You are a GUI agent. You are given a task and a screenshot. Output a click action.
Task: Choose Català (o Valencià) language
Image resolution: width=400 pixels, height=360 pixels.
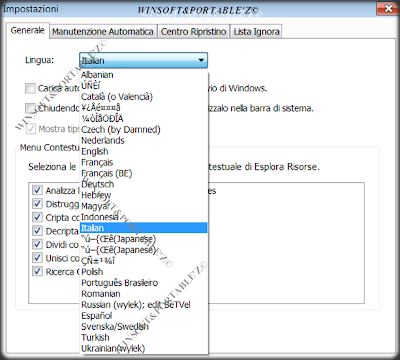[144, 97]
